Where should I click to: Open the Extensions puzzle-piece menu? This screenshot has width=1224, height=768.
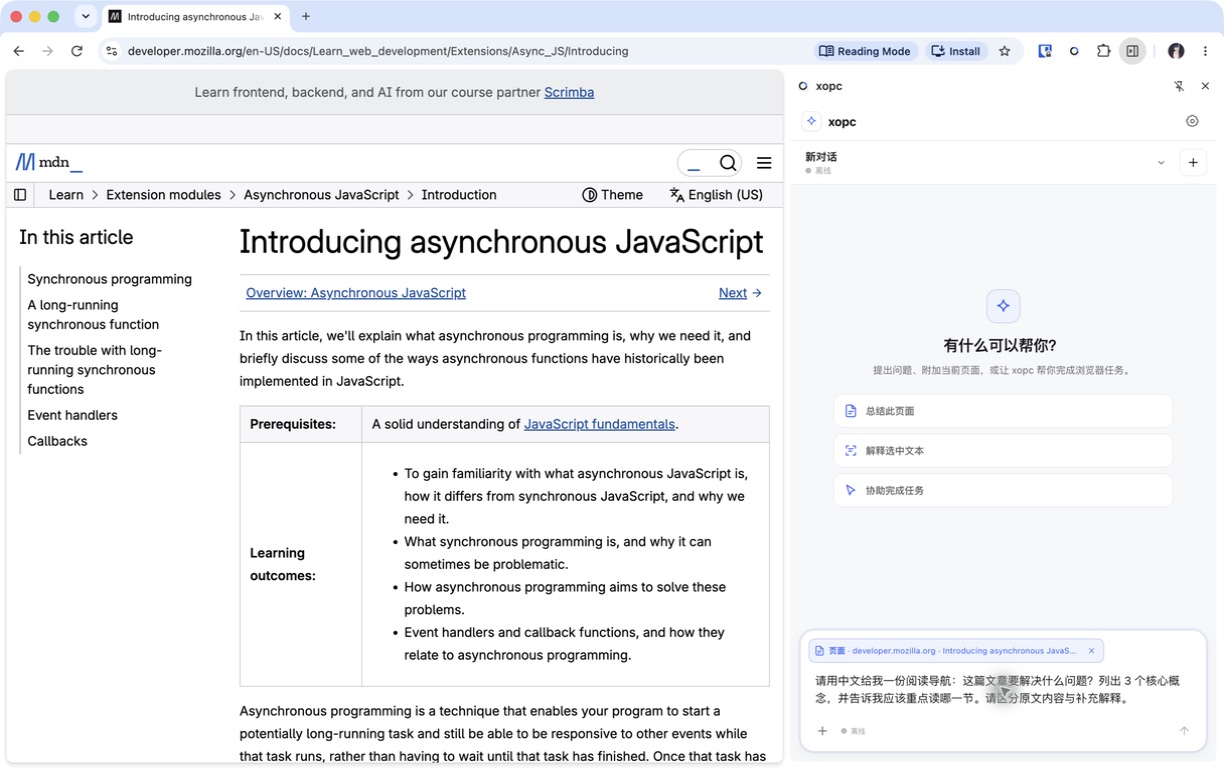click(1104, 51)
